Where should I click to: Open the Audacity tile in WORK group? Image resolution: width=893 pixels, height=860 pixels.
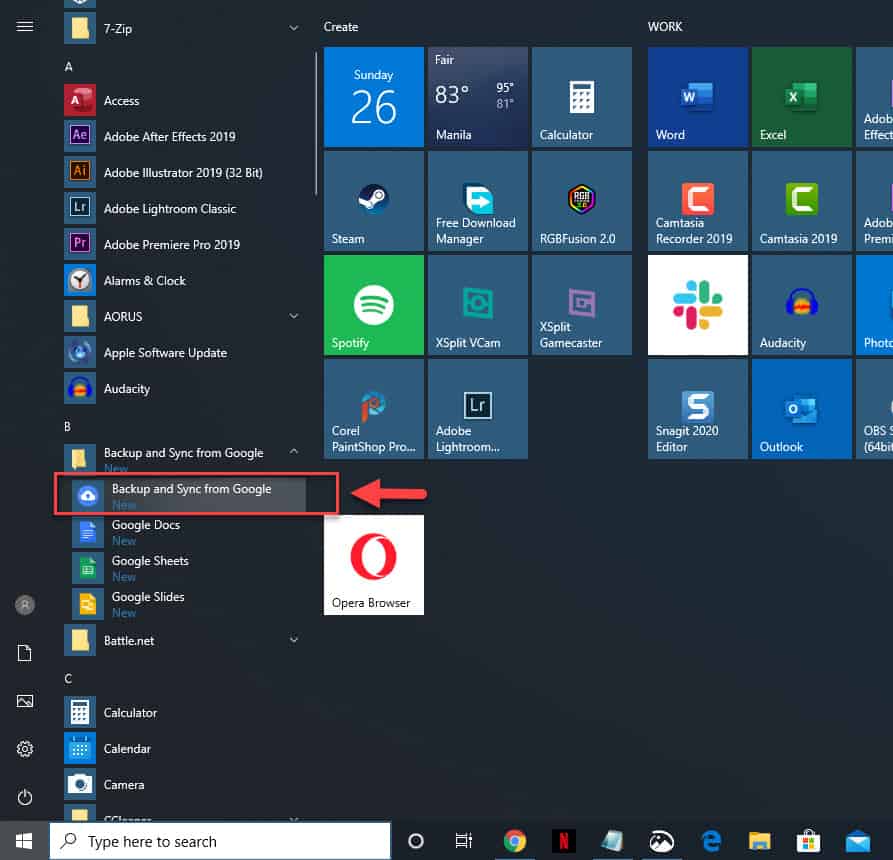tap(801, 305)
